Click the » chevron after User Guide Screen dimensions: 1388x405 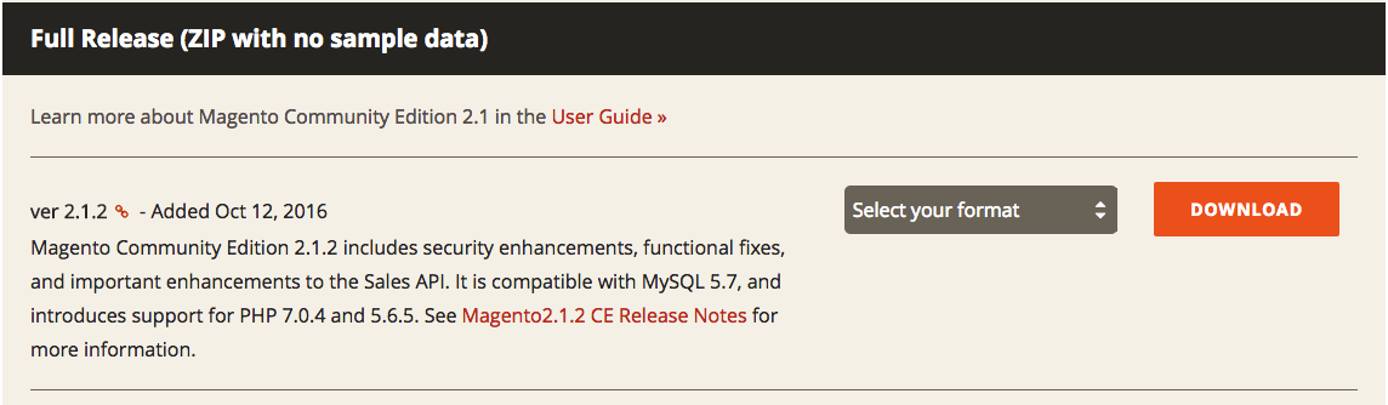click(x=662, y=117)
